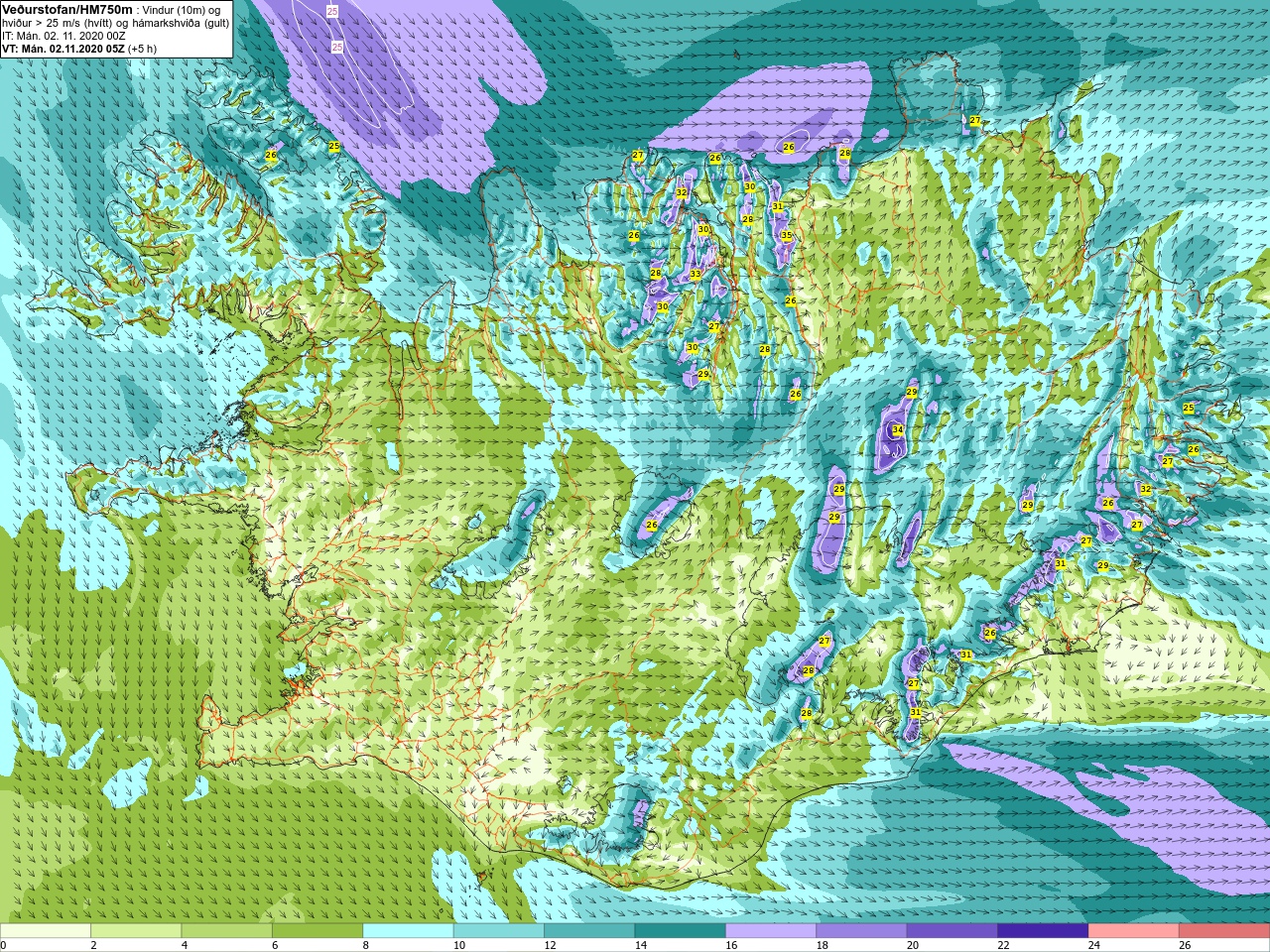The width and height of the screenshot is (1270, 952).
Task: Click the yellow gust label 33
Action: click(x=696, y=274)
